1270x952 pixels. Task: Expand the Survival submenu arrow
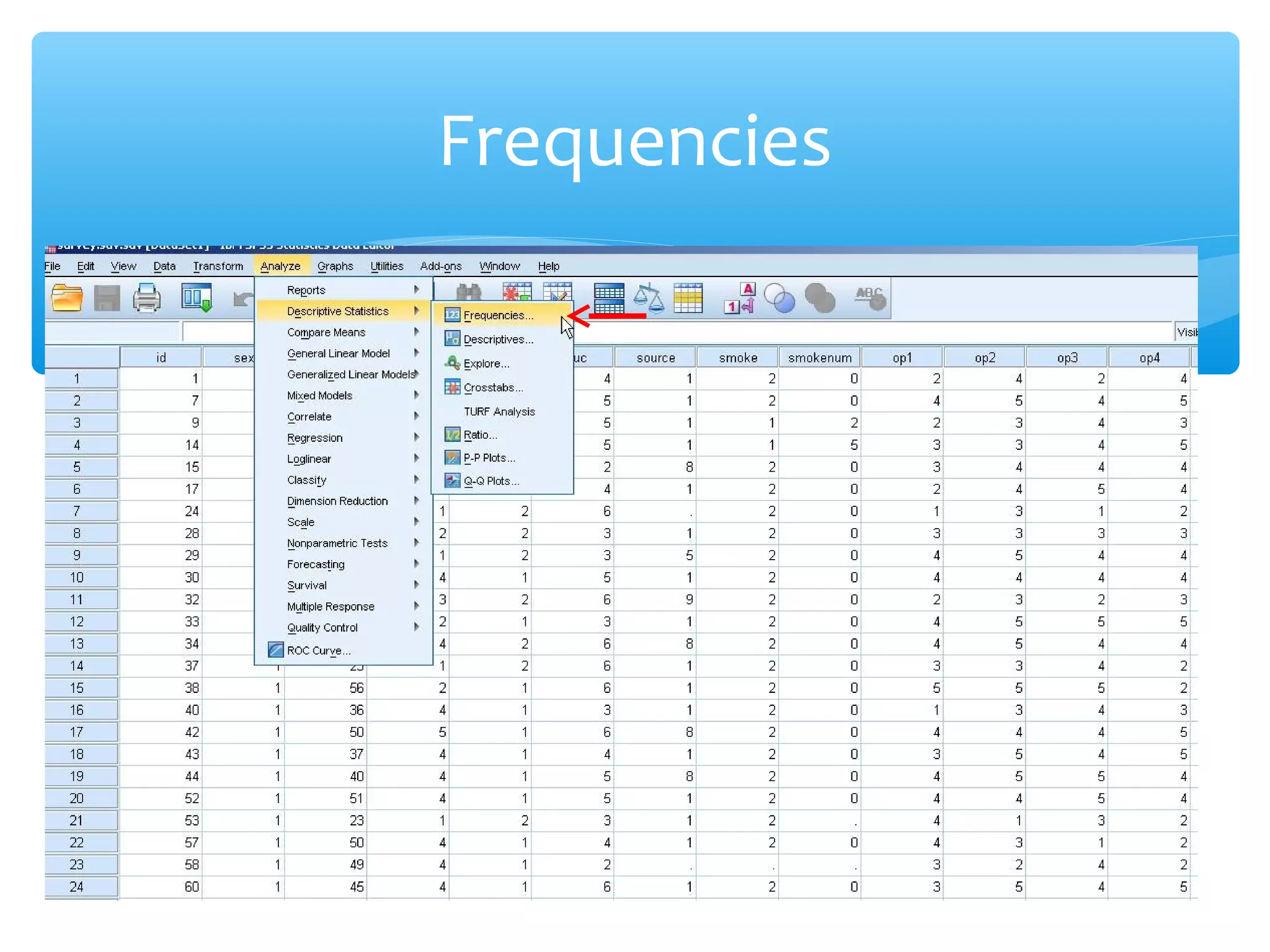[417, 584]
